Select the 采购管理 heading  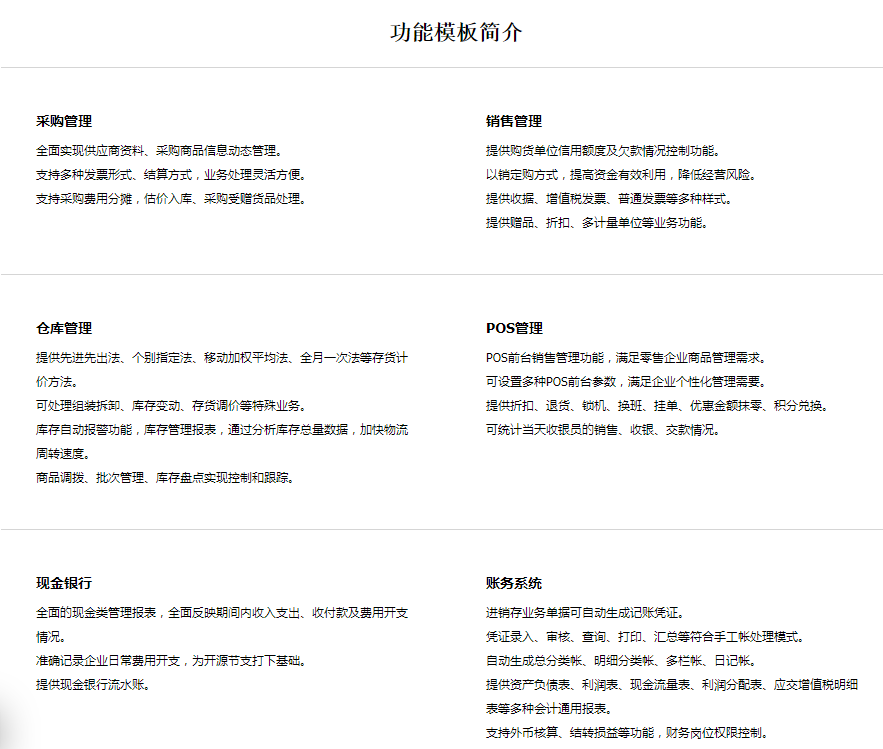tap(64, 121)
